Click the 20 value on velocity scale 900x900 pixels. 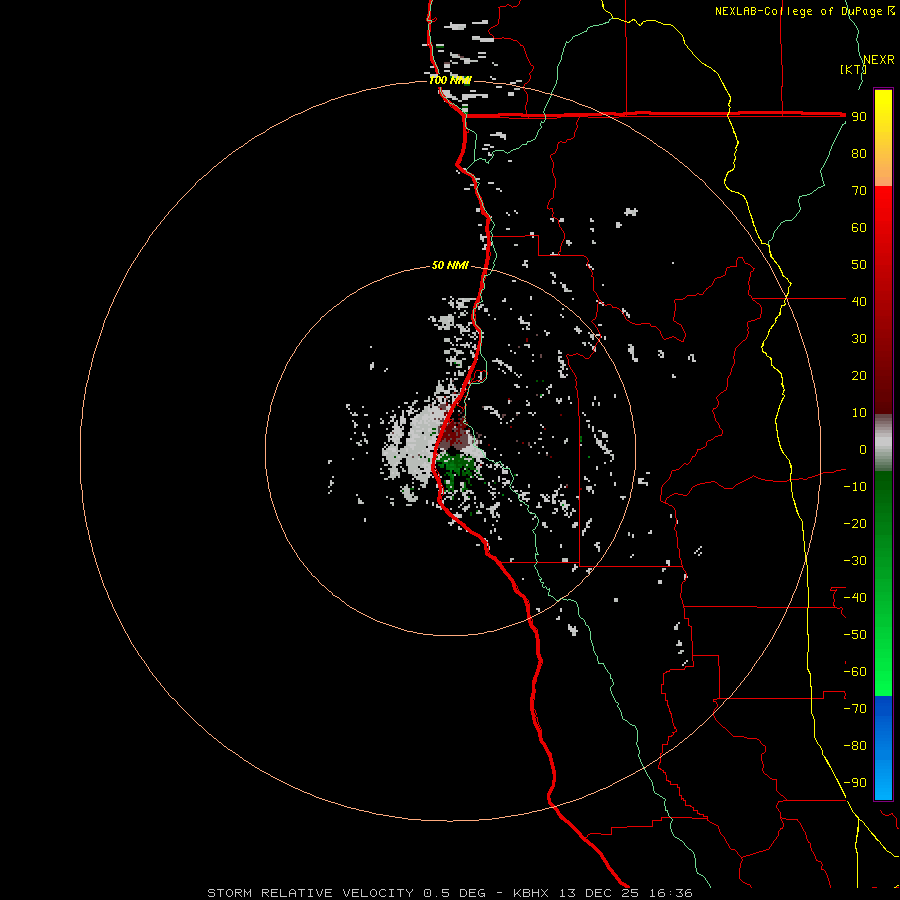(859, 375)
